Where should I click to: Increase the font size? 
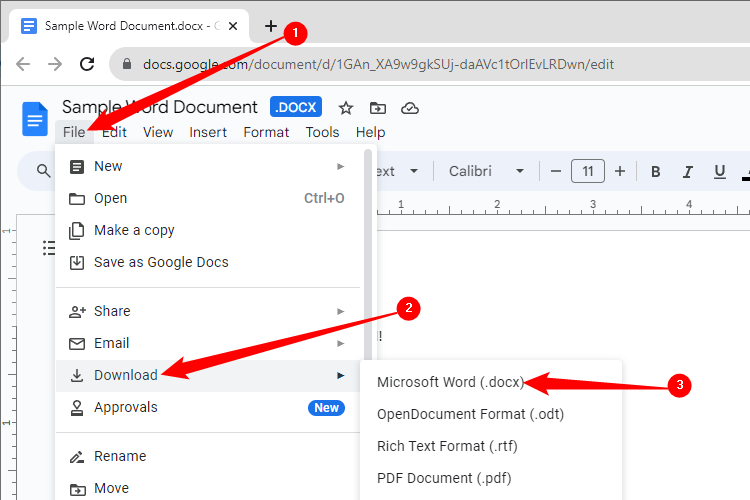coord(620,171)
